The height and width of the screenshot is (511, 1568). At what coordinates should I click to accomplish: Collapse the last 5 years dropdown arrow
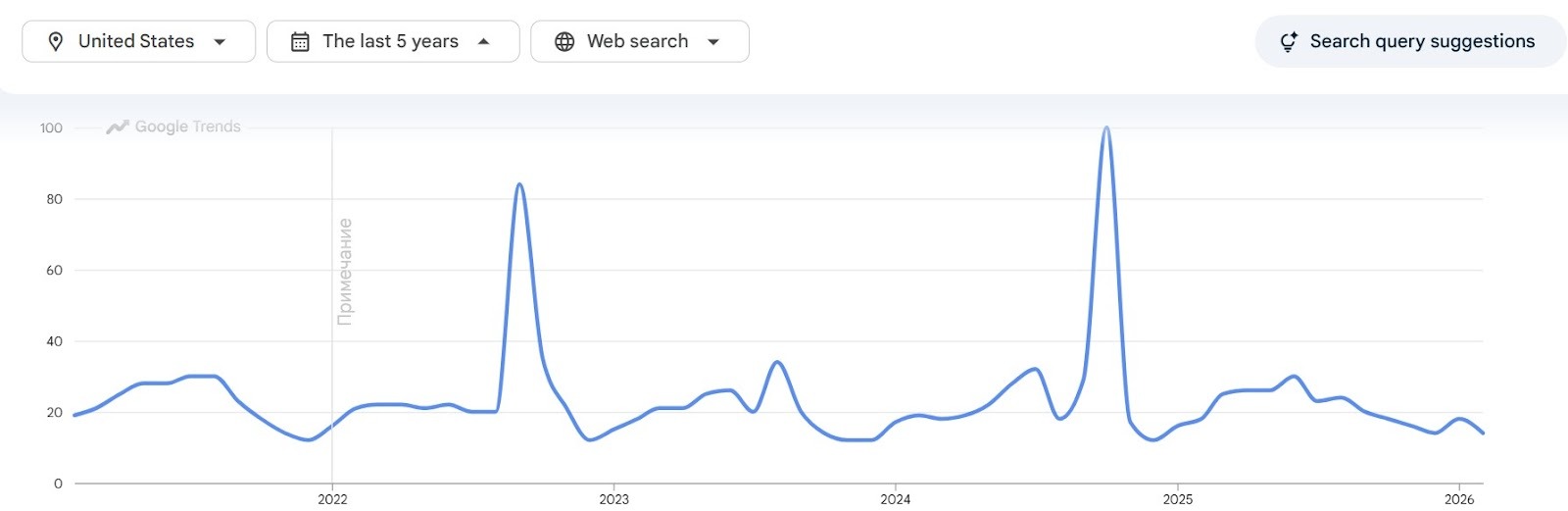point(483,41)
